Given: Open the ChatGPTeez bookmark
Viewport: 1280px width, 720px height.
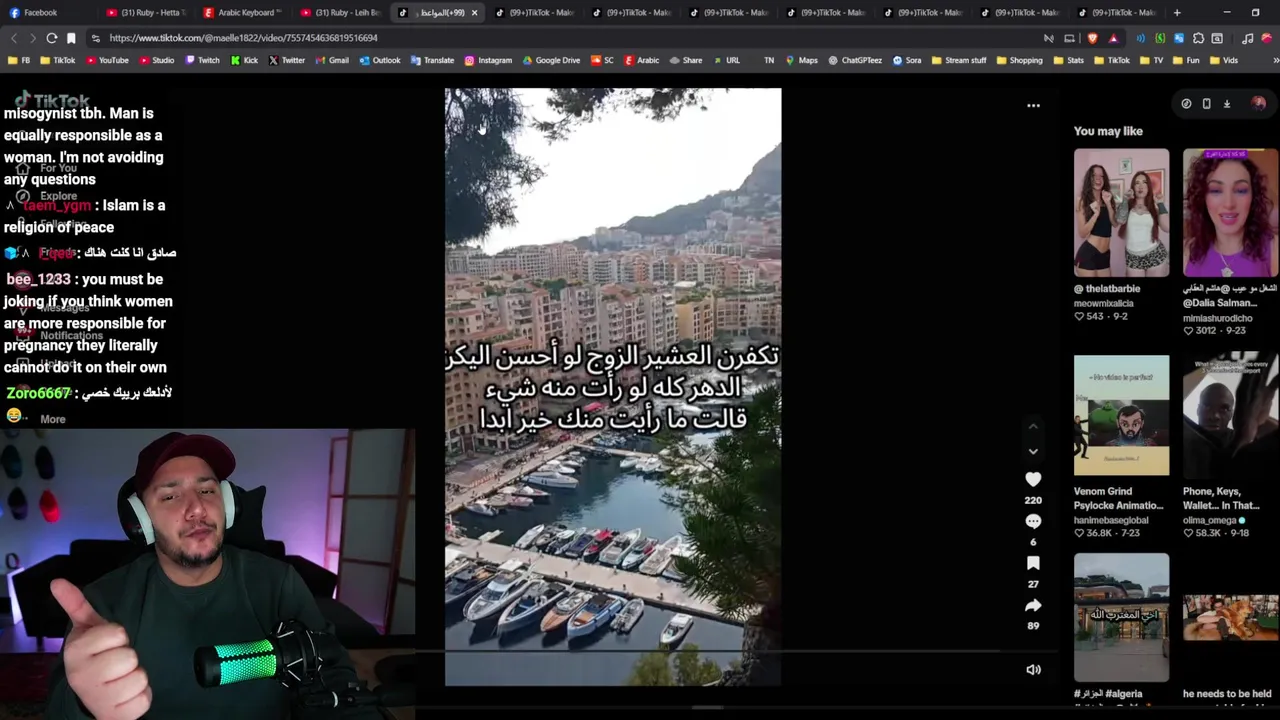Looking at the screenshot, I should click(x=855, y=60).
